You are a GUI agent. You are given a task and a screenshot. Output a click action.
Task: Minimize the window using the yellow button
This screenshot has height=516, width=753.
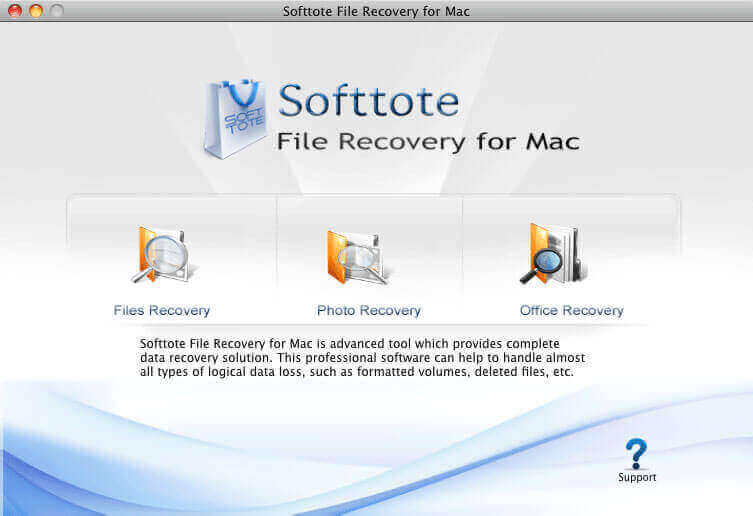[x=36, y=10]
